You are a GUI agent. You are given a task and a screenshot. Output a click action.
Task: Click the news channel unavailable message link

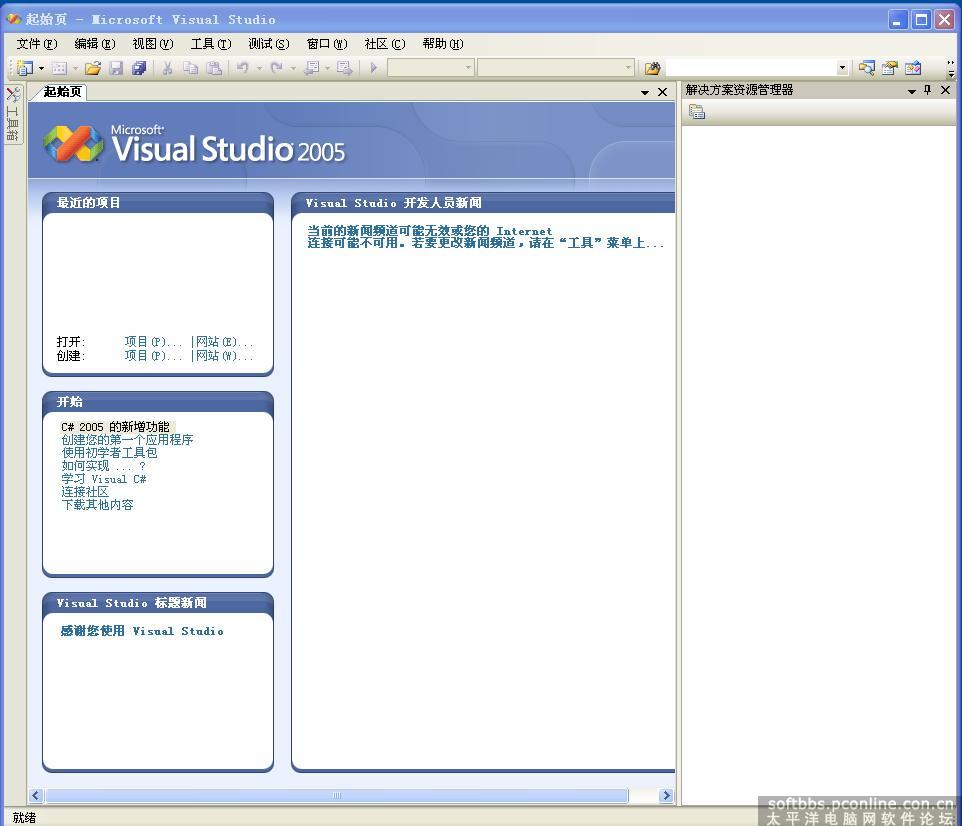click(485, 237)
